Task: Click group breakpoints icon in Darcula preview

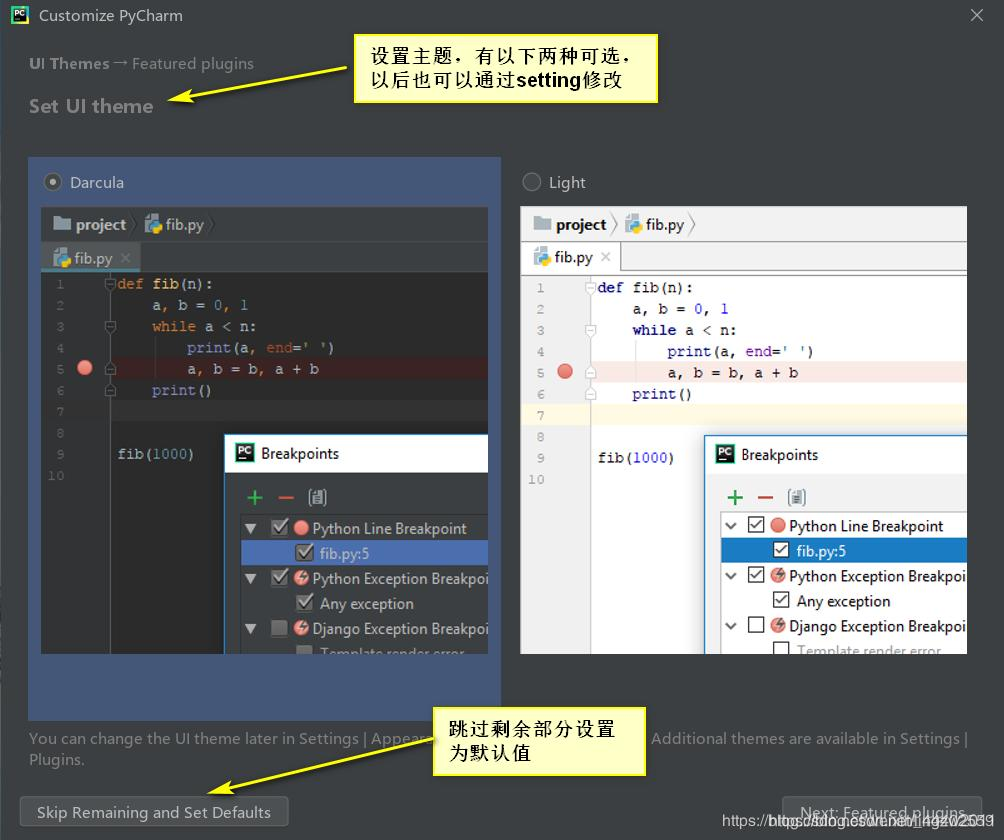Action: (x=317, y=497)
